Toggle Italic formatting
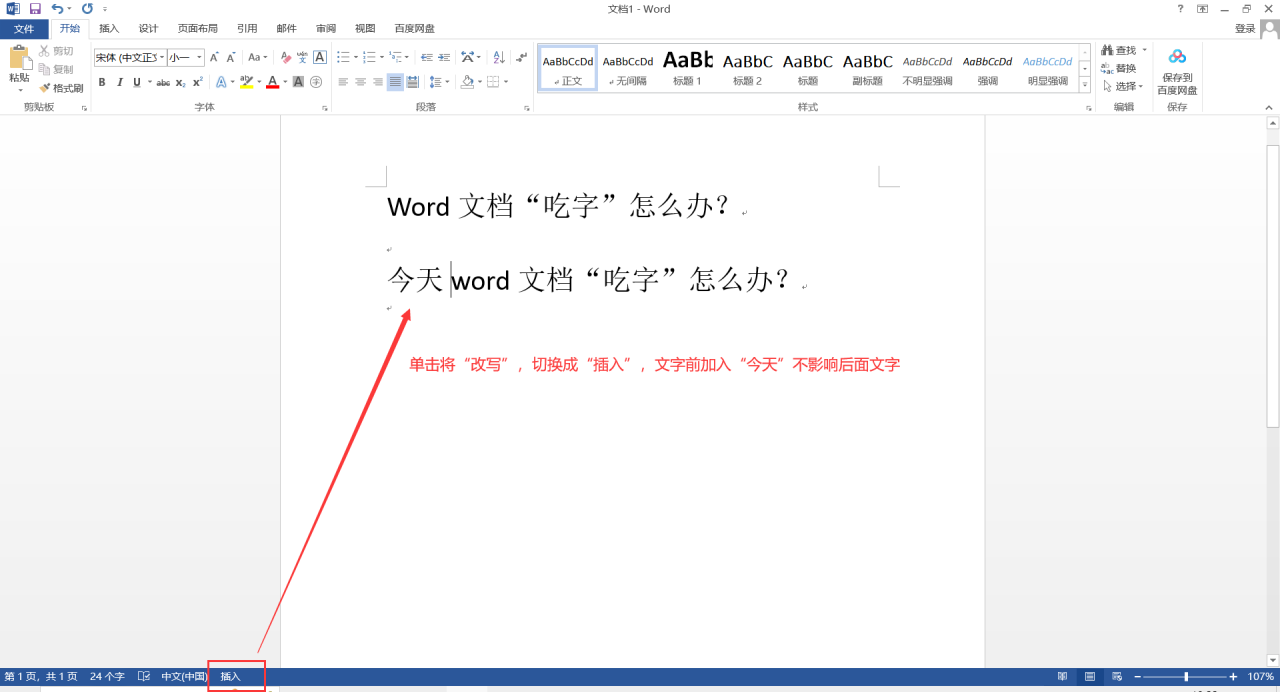 [119, 82]
